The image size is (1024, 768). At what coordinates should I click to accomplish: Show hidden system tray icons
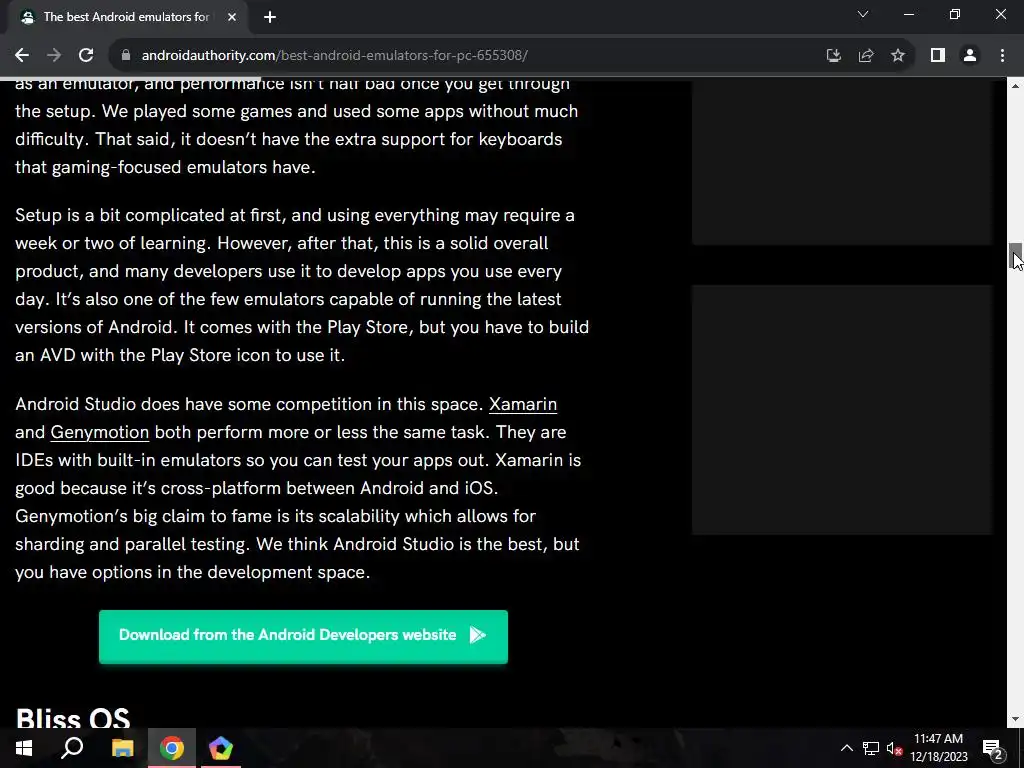(846, 748)
